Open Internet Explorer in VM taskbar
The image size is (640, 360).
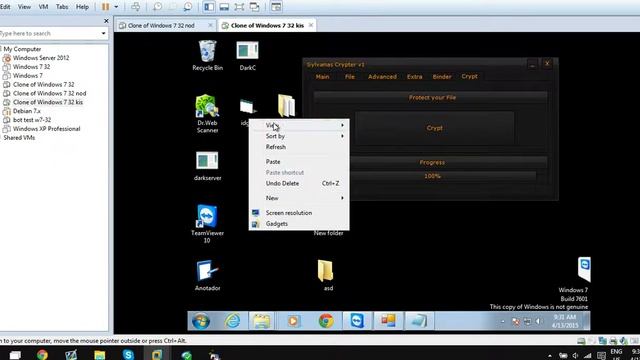tap(233, 321)
